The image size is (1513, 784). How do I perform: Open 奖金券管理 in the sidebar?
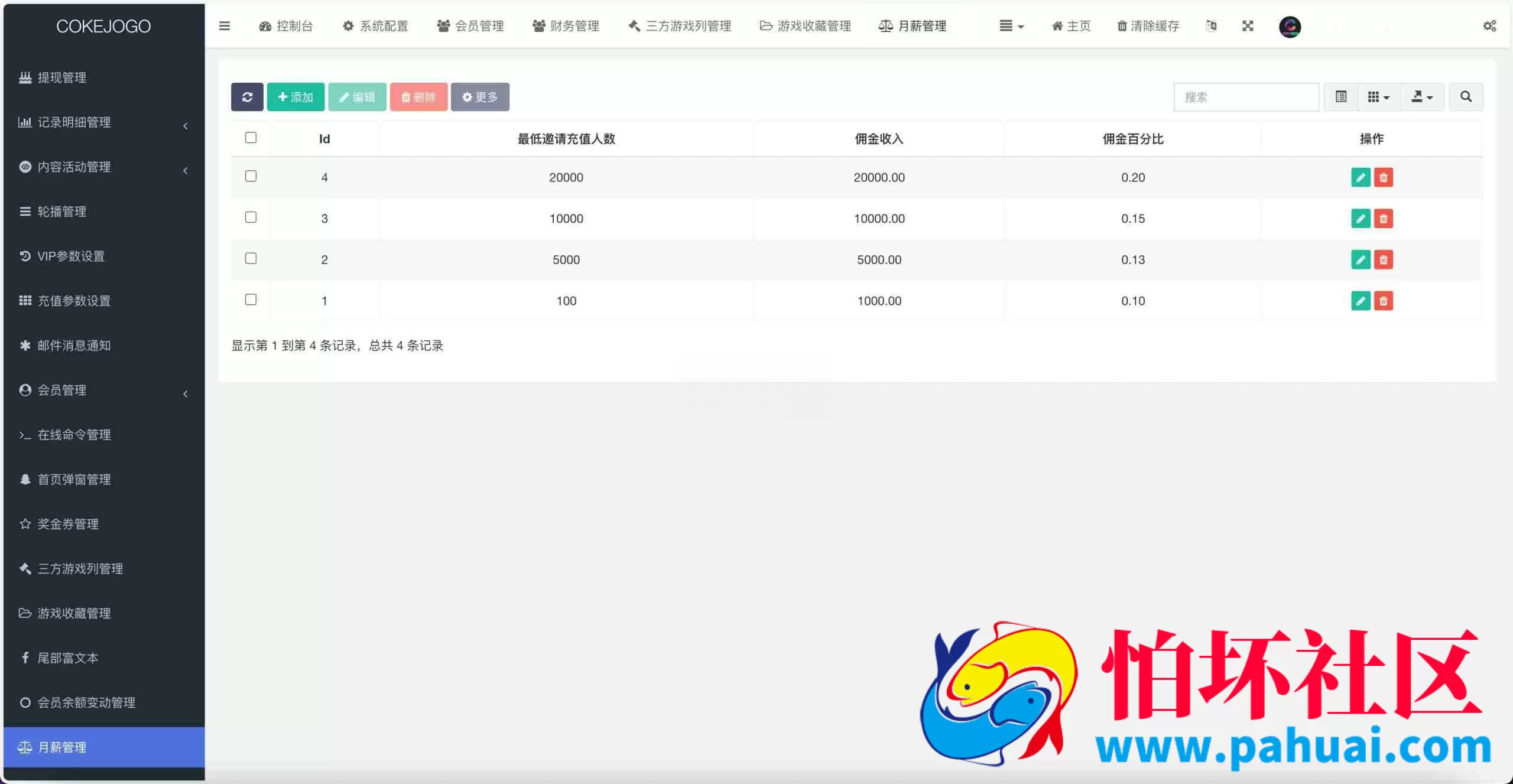click(x=104, y=524)
